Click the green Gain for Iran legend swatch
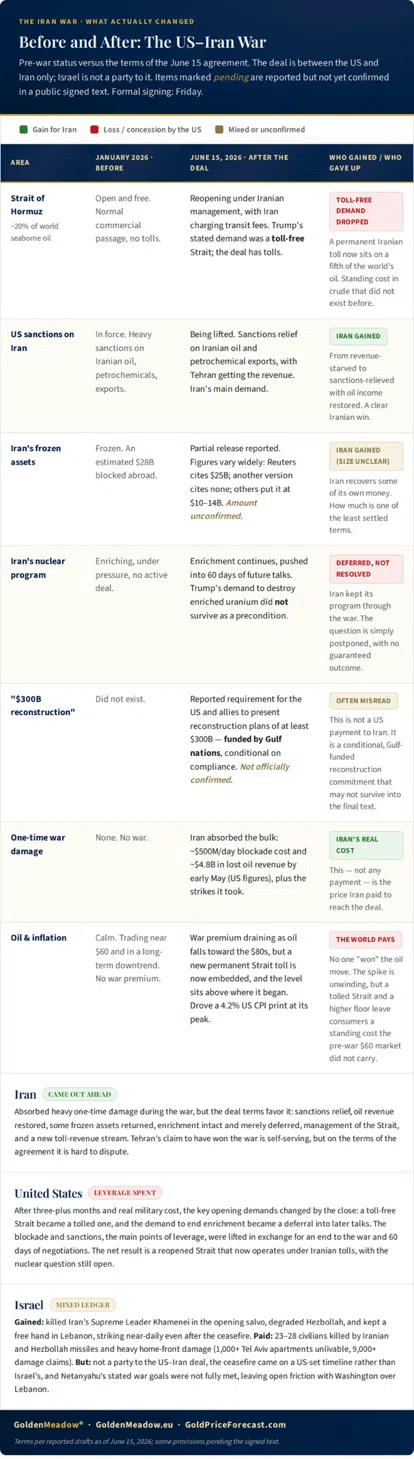Image resolution: width=414 pixels, height=1459 pixels. [x=22, y=129]
